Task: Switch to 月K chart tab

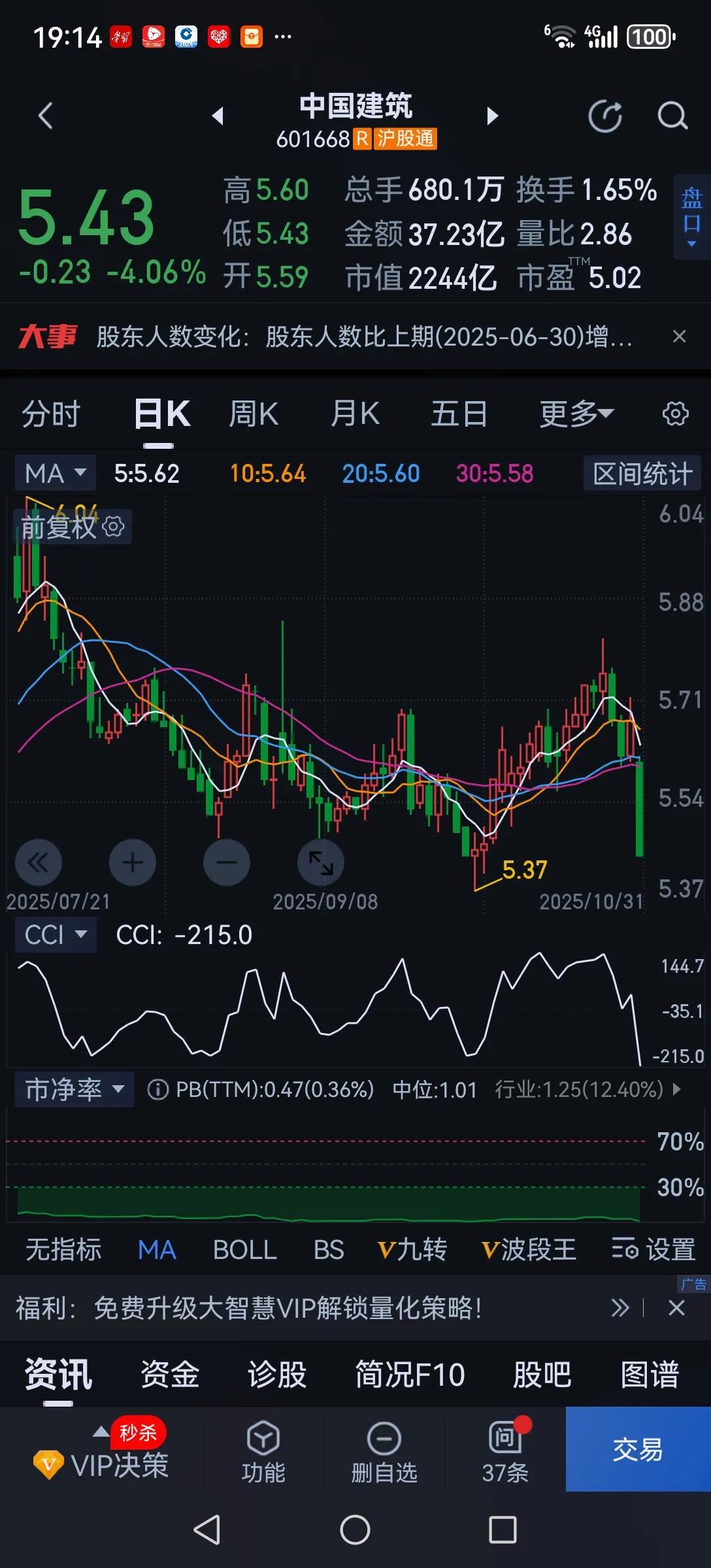Action: coord(355,414)
